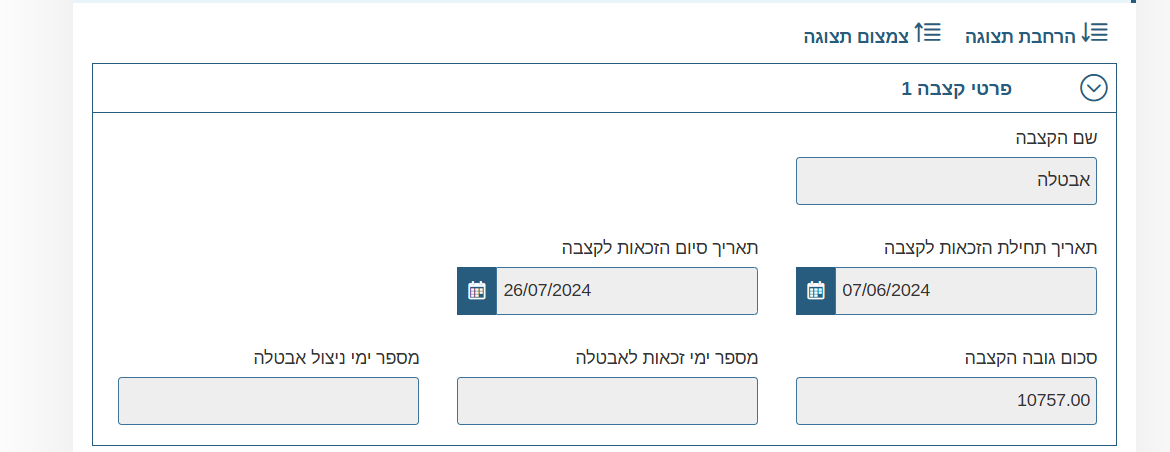This screenshot has height=452, width=1170.
Task: Click the שם הקצבה field containing אבטלה
Action: tap(946, 181)
